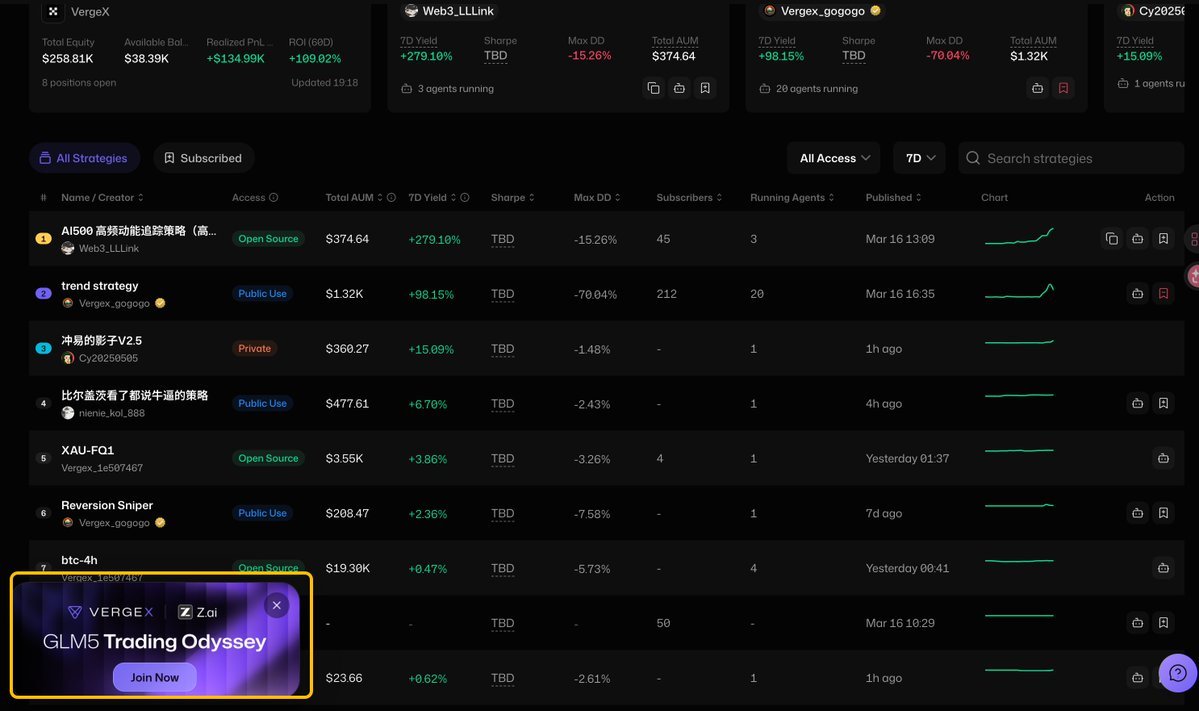Copy the AI500 strategy in table row
Viewport: 1199px width, 711px height.
coord(1112,239)
